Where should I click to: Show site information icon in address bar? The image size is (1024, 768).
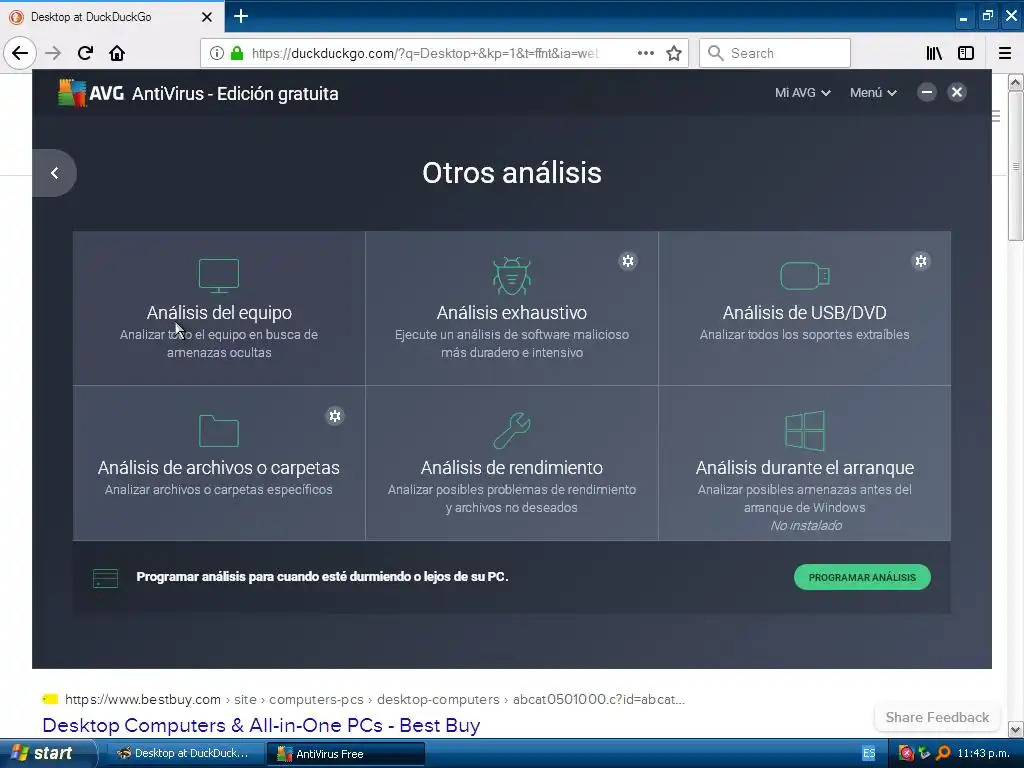(x=217, y=53)
